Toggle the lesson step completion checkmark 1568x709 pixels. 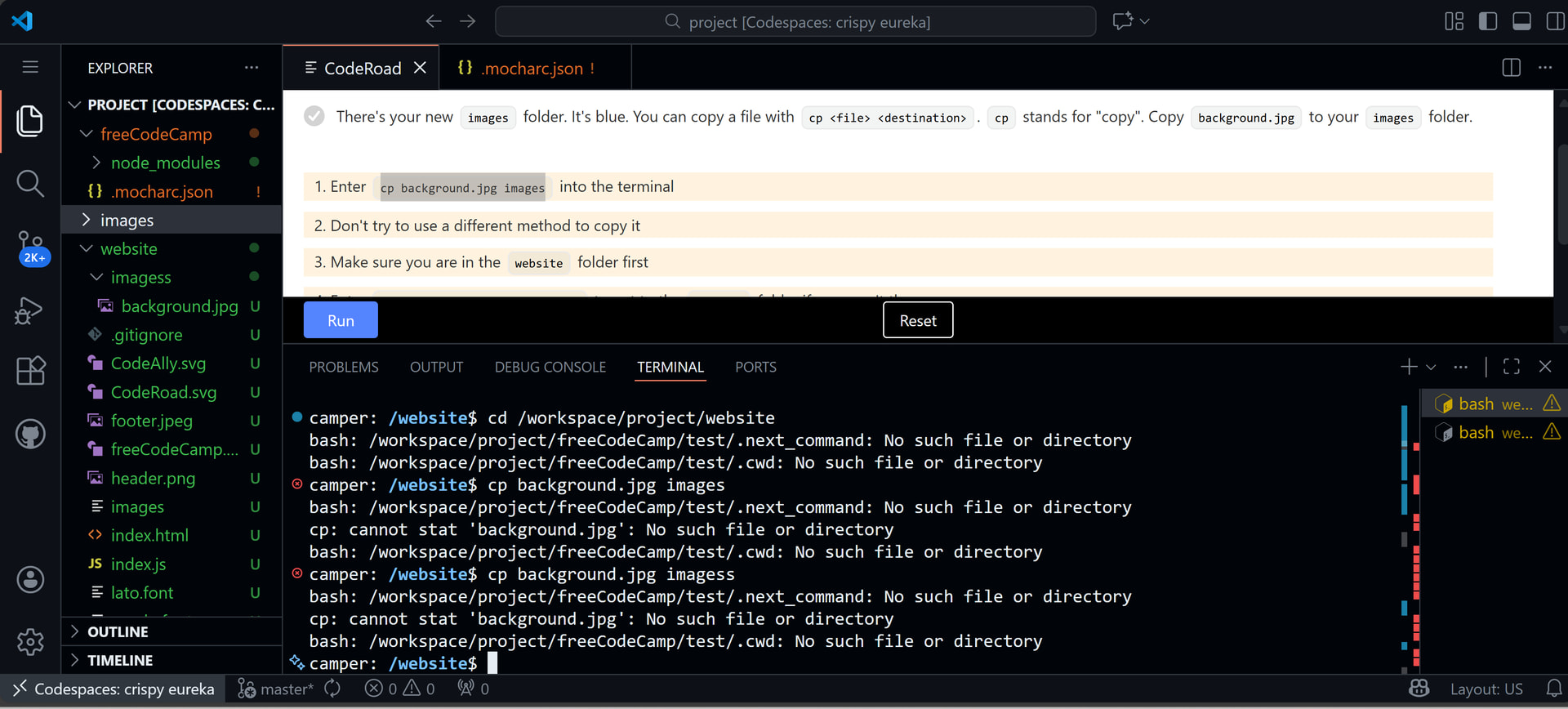pos(314,117)
